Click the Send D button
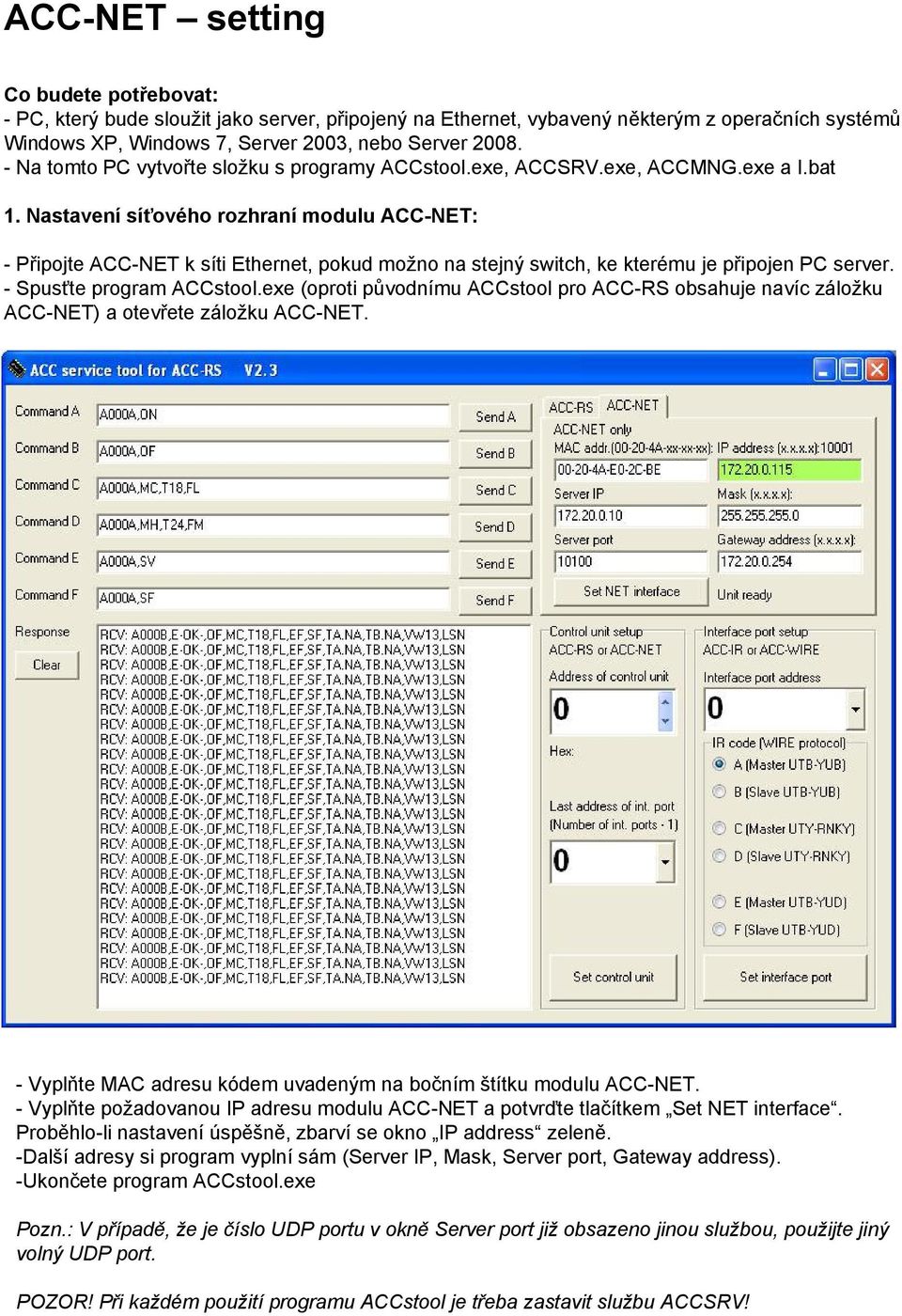Viewport: 902px width, 1316px height. [495, 526]
